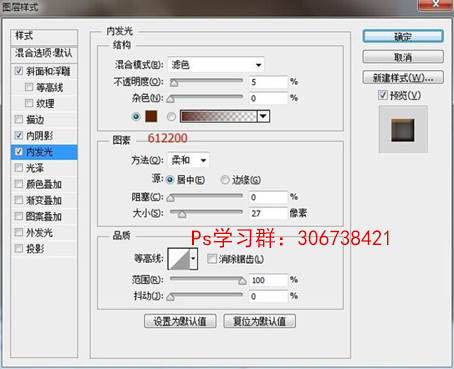
Task: Click the OK (确定) button
Action: coord(403,36)
